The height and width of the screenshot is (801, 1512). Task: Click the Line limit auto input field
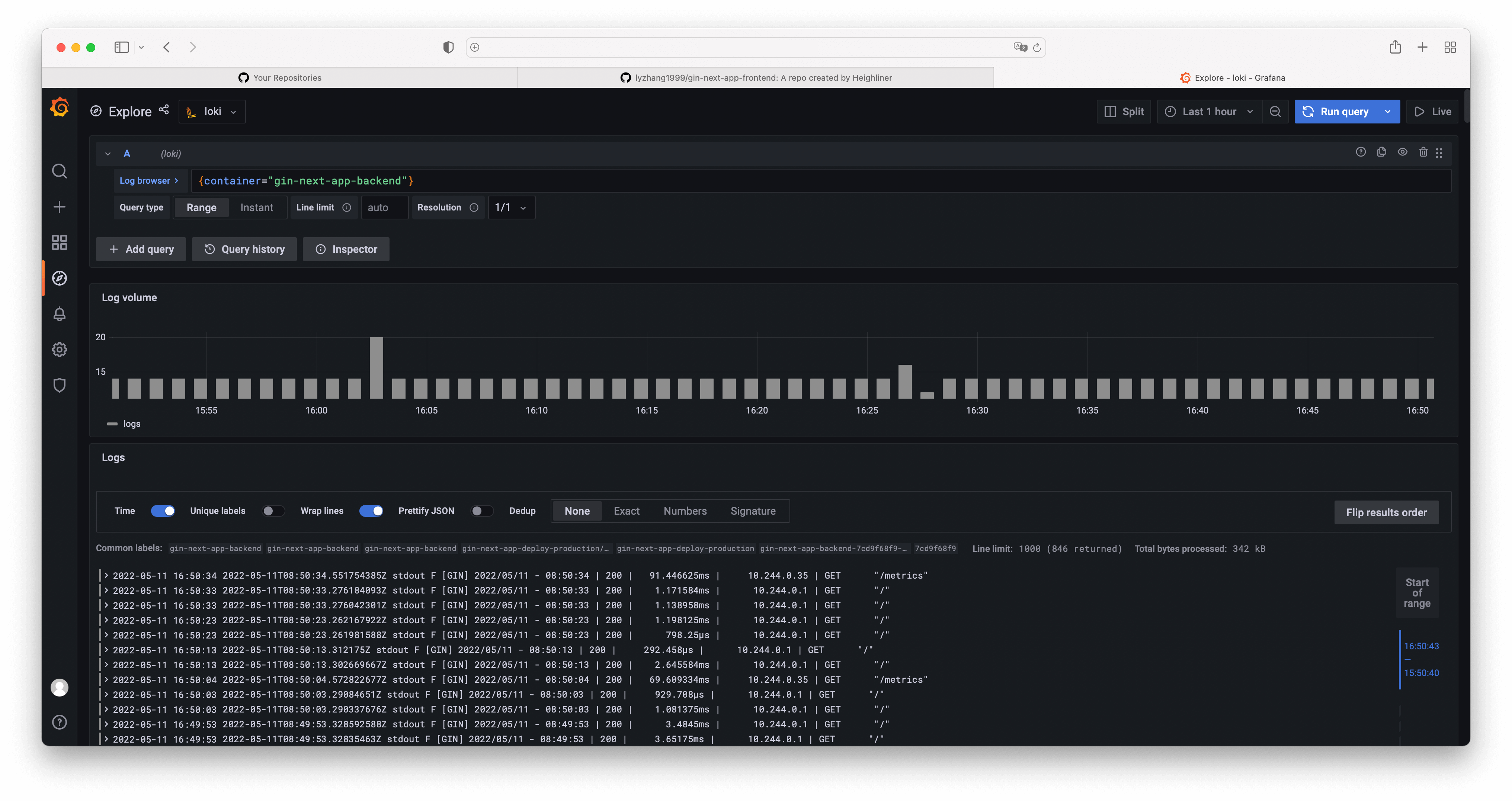click(x=384, y=207)
